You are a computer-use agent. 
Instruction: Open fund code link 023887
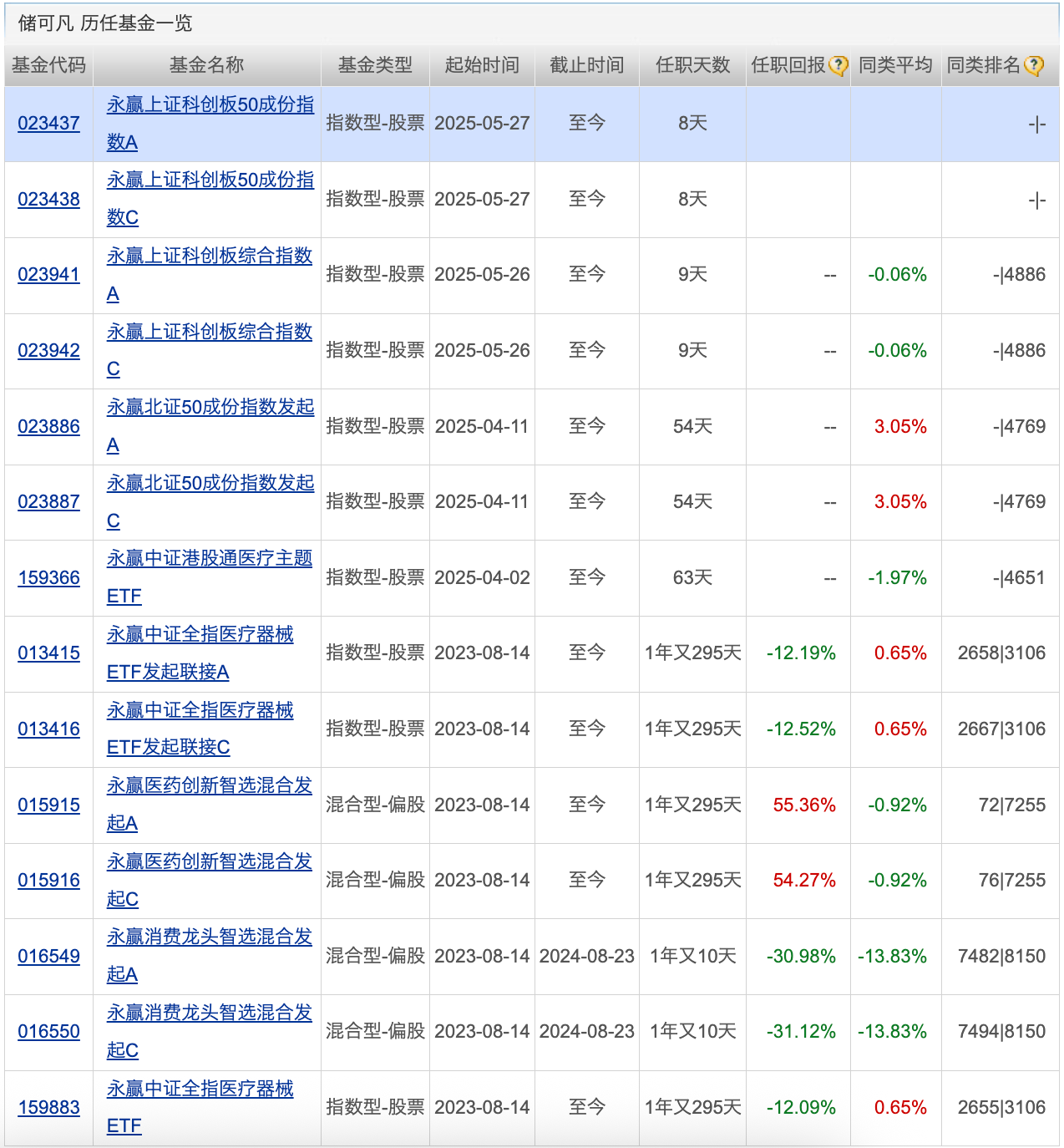pyautogui.click(x=49, y=502)
